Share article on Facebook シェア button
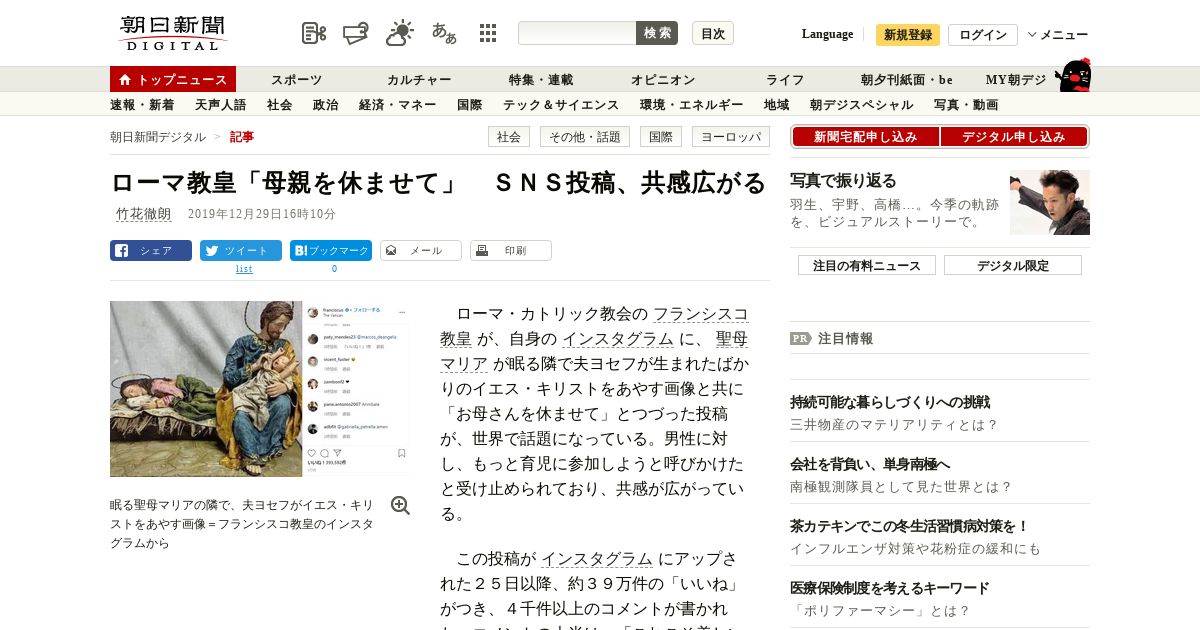 [x=151, y=251]
